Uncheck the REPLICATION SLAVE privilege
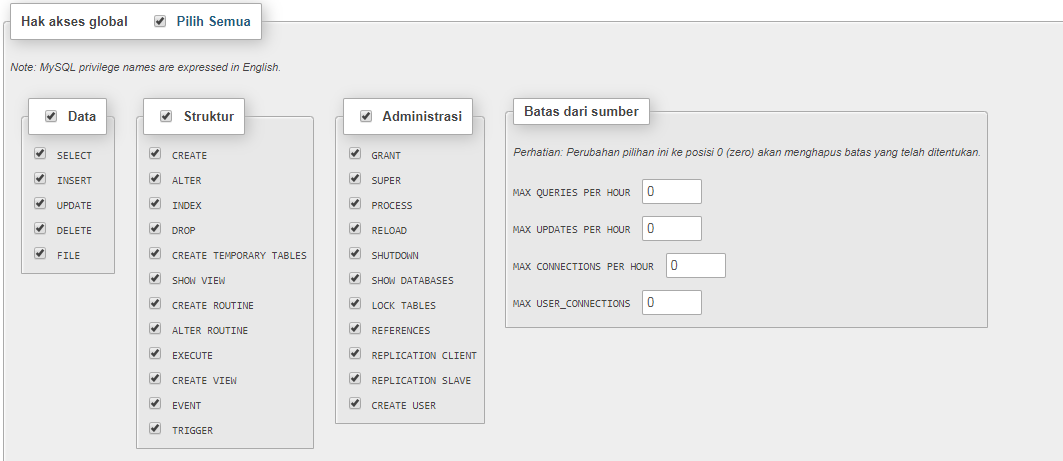The image size is (1063, 461). 355,379
